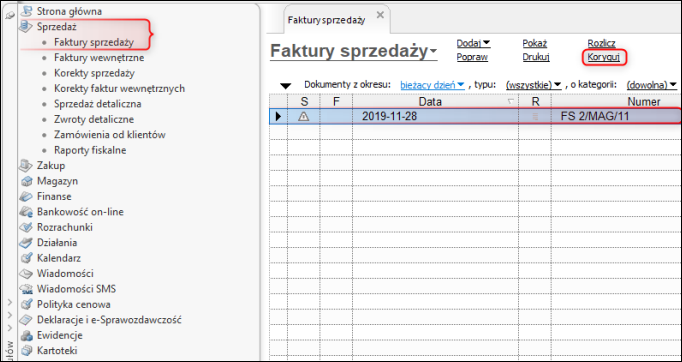Select Sprzedaż module in sidebar
Screen dimensions: 682x362
tap(57, 27)
